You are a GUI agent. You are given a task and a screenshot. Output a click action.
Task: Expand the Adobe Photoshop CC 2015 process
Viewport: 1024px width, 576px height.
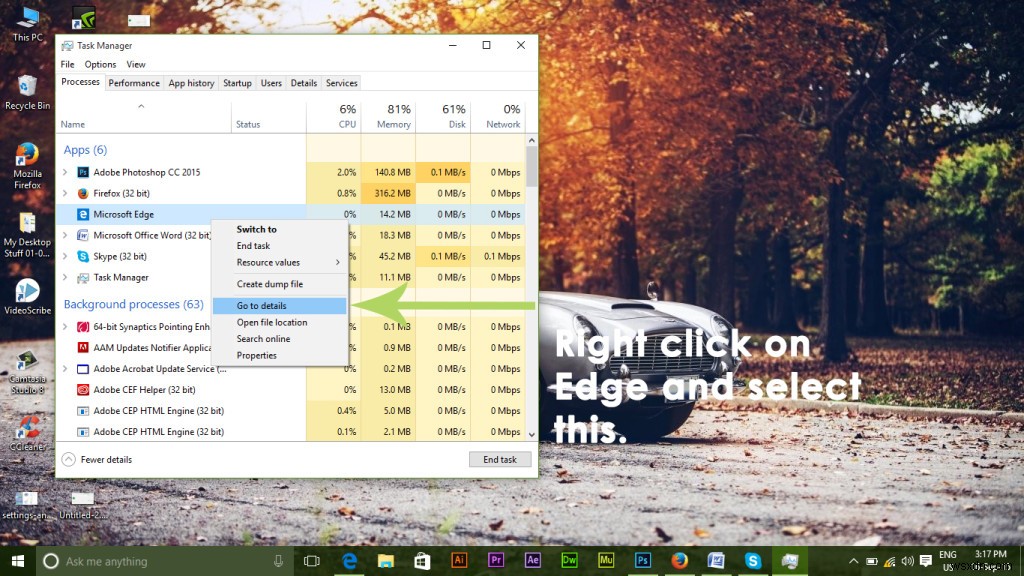click(x=66, y=171)
